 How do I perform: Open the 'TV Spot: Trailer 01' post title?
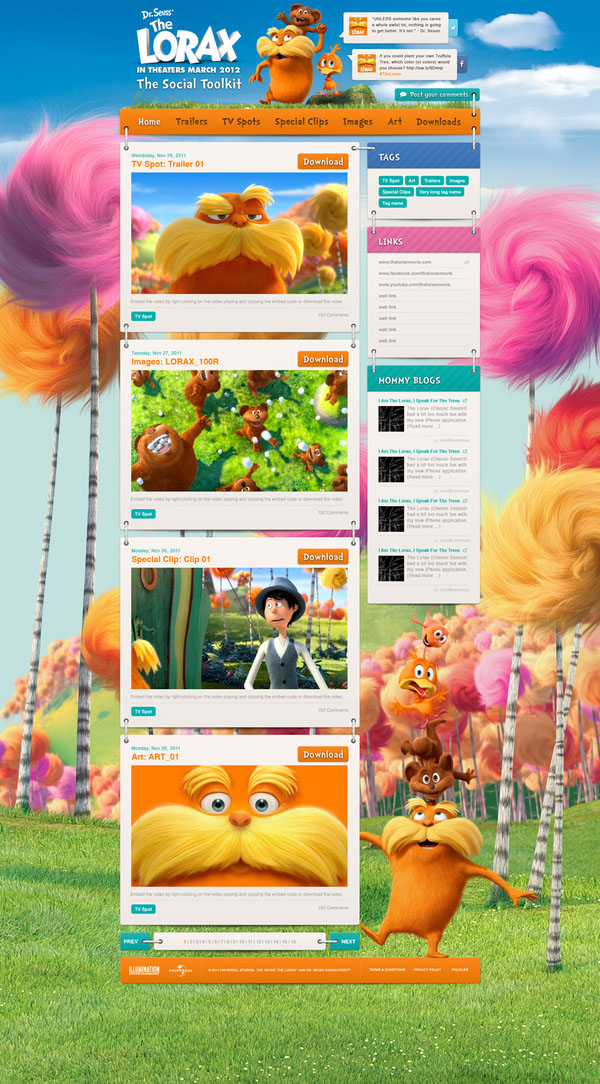(167, 165)
